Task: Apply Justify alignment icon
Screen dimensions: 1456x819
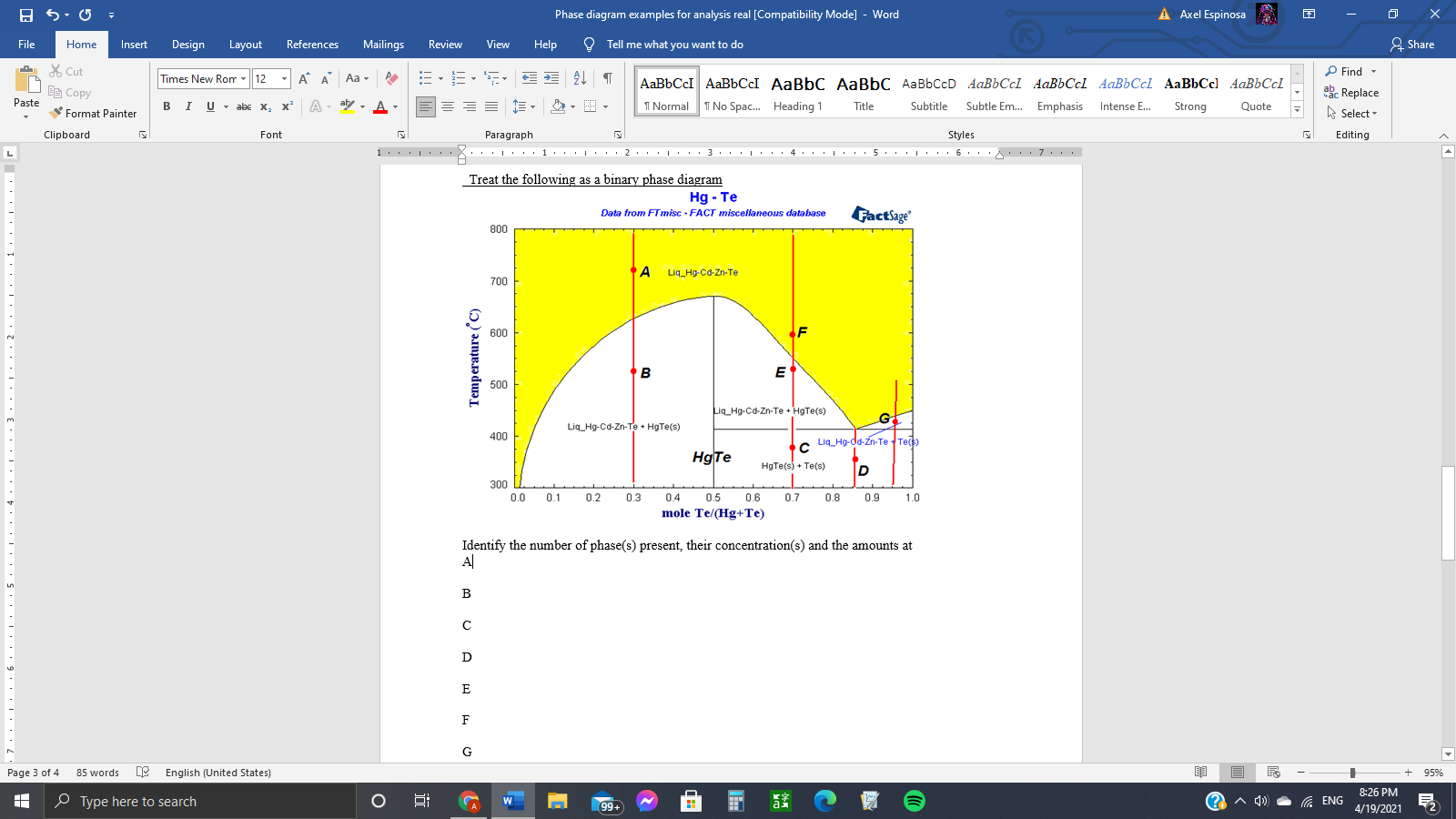Action: tap(491, 106)
